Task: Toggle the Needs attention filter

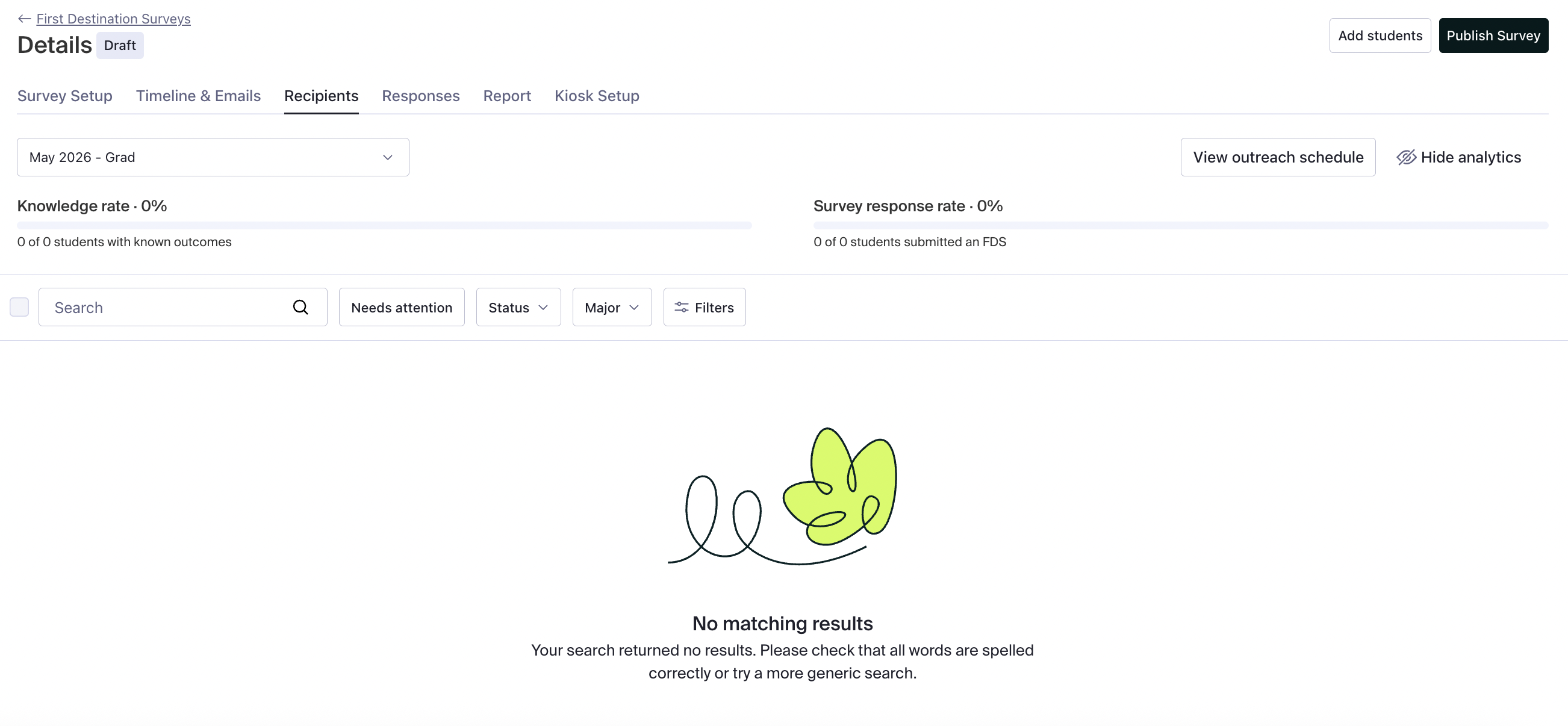Action: point(402,306)
